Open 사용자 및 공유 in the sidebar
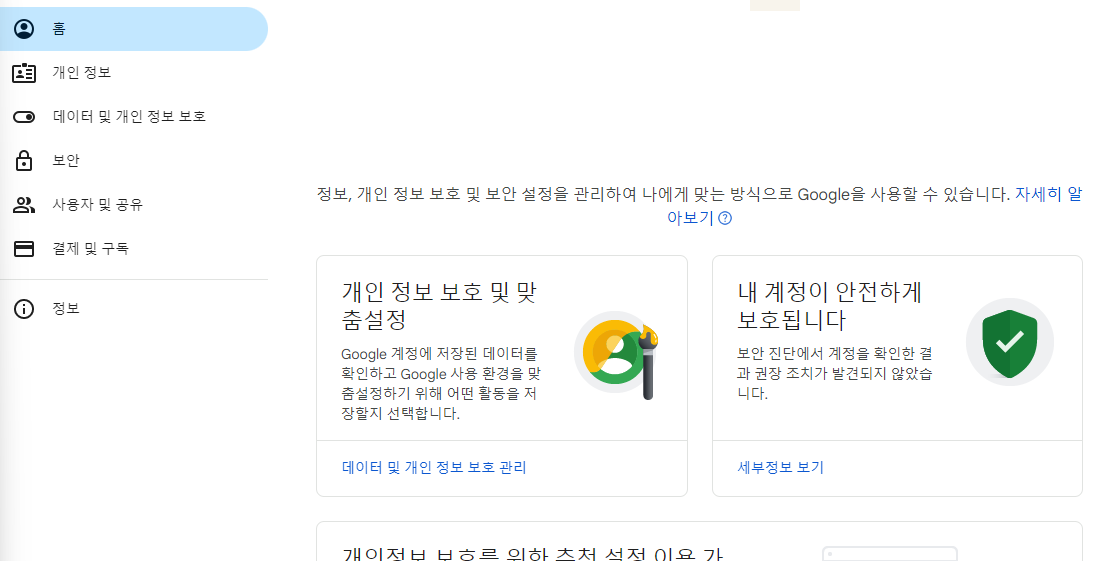The height and width of the screenshot is (561, 1107). [134, 205]
